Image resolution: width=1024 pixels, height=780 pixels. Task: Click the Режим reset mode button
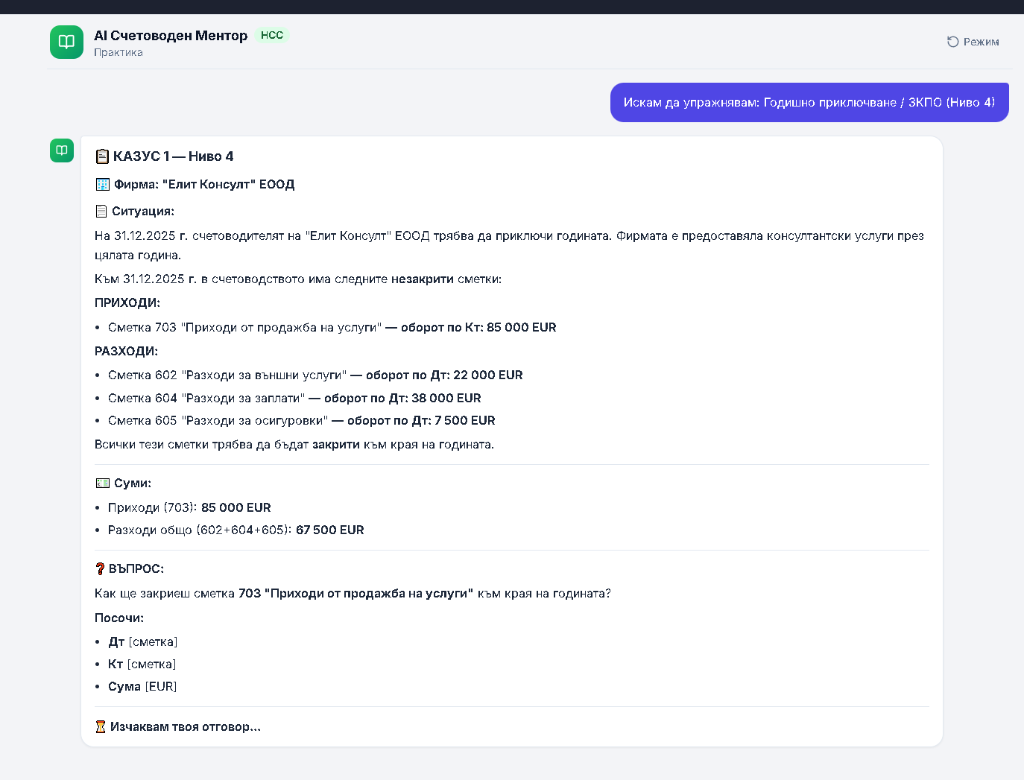[973, 42]
